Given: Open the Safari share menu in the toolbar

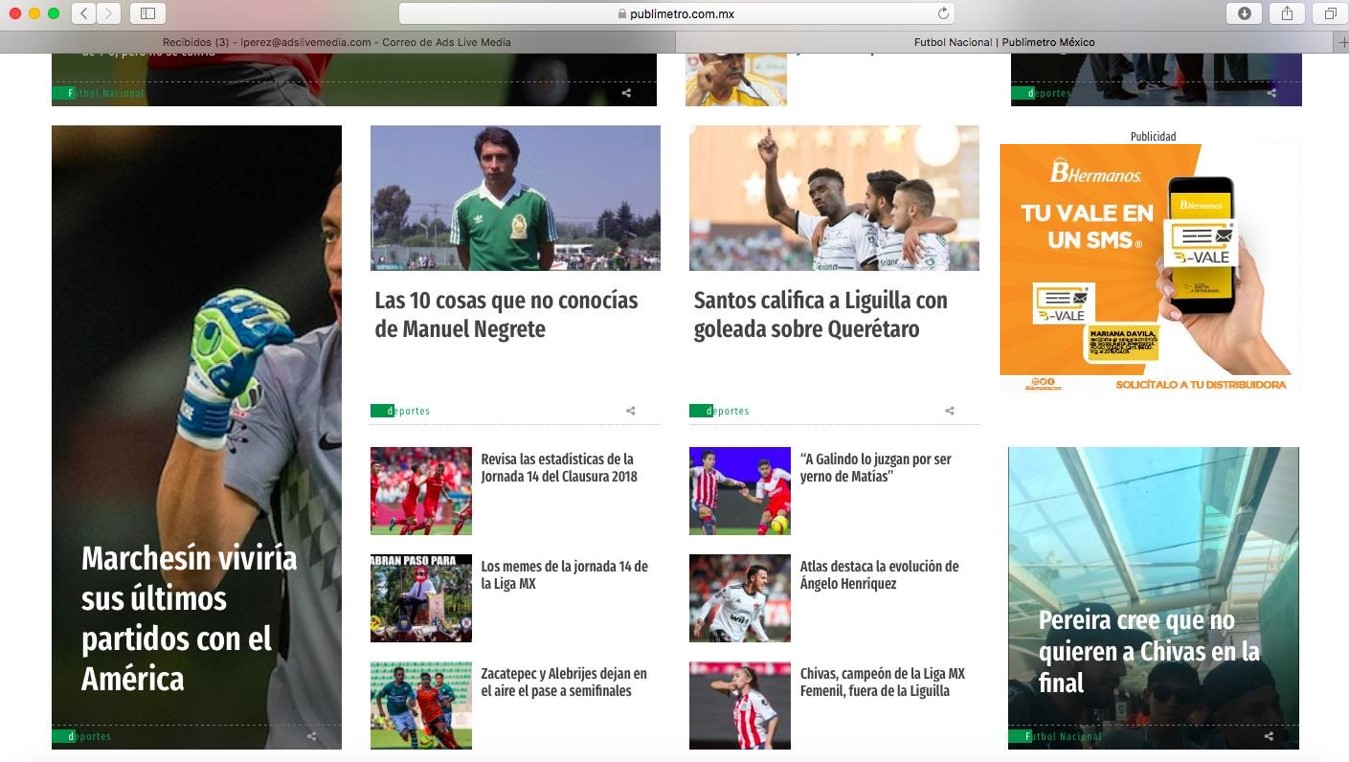Looking at the screenshot, I should click(x=1287, y=13).
